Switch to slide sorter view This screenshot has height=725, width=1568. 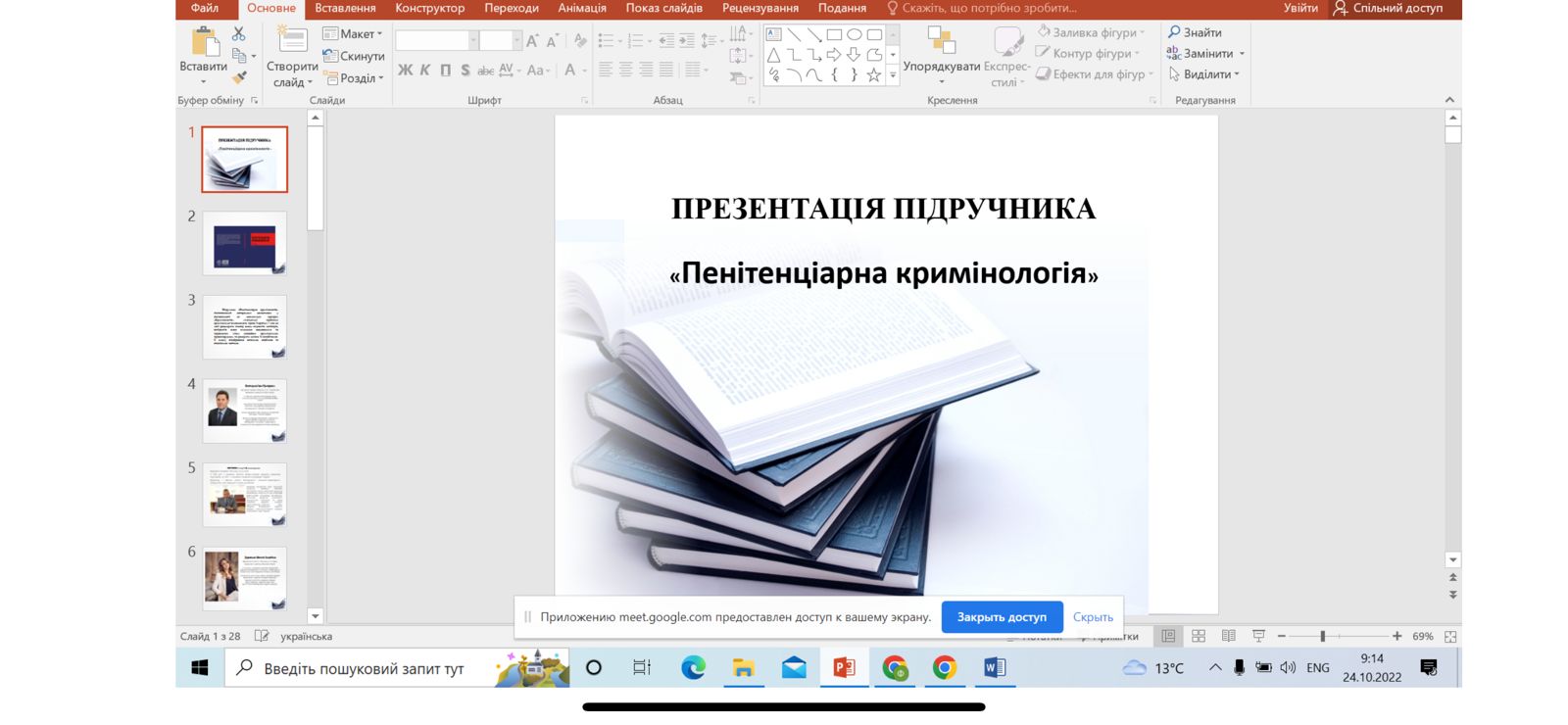[x=1199, y=636]
